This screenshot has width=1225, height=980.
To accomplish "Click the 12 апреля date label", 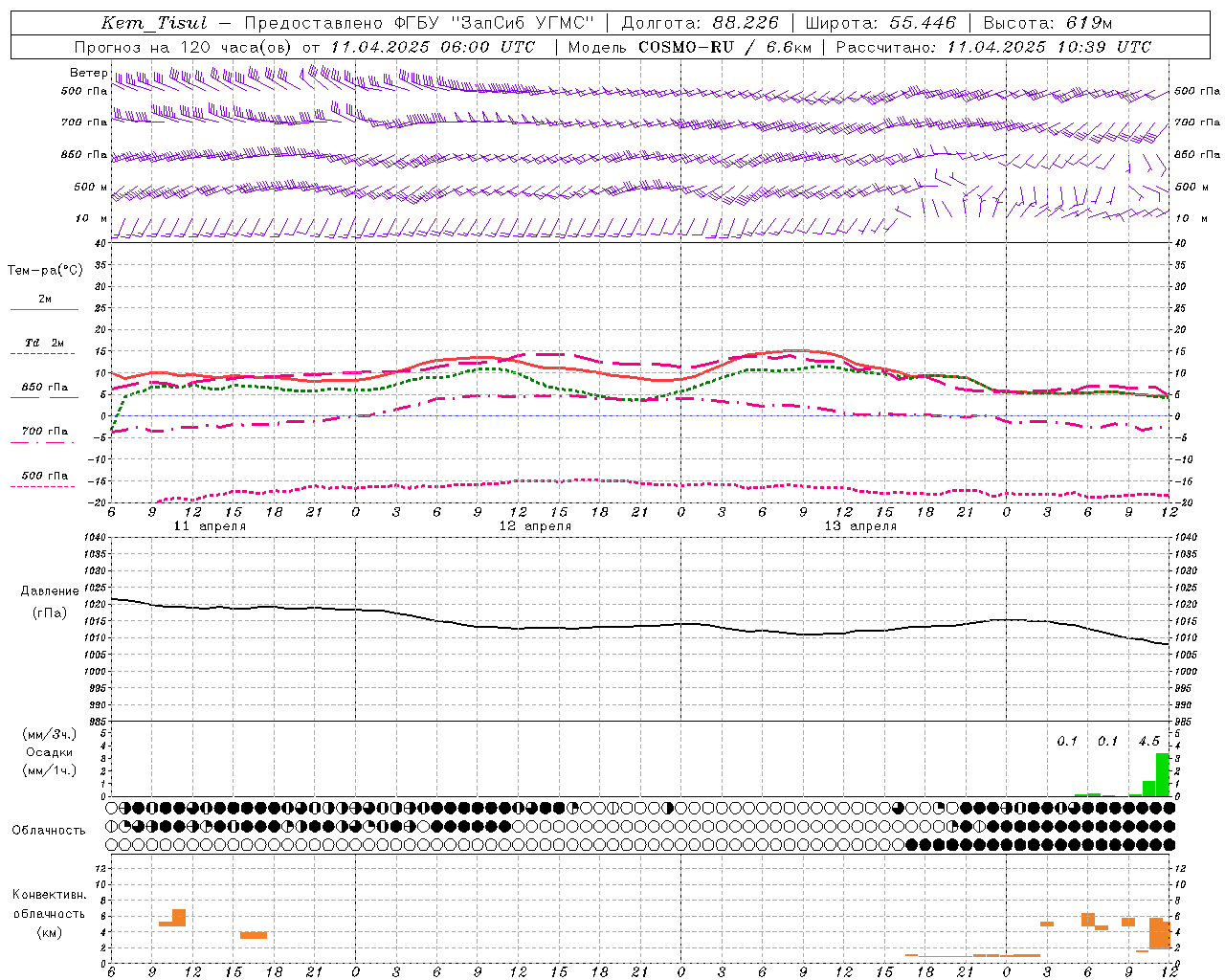I will [x=535, y=526].
